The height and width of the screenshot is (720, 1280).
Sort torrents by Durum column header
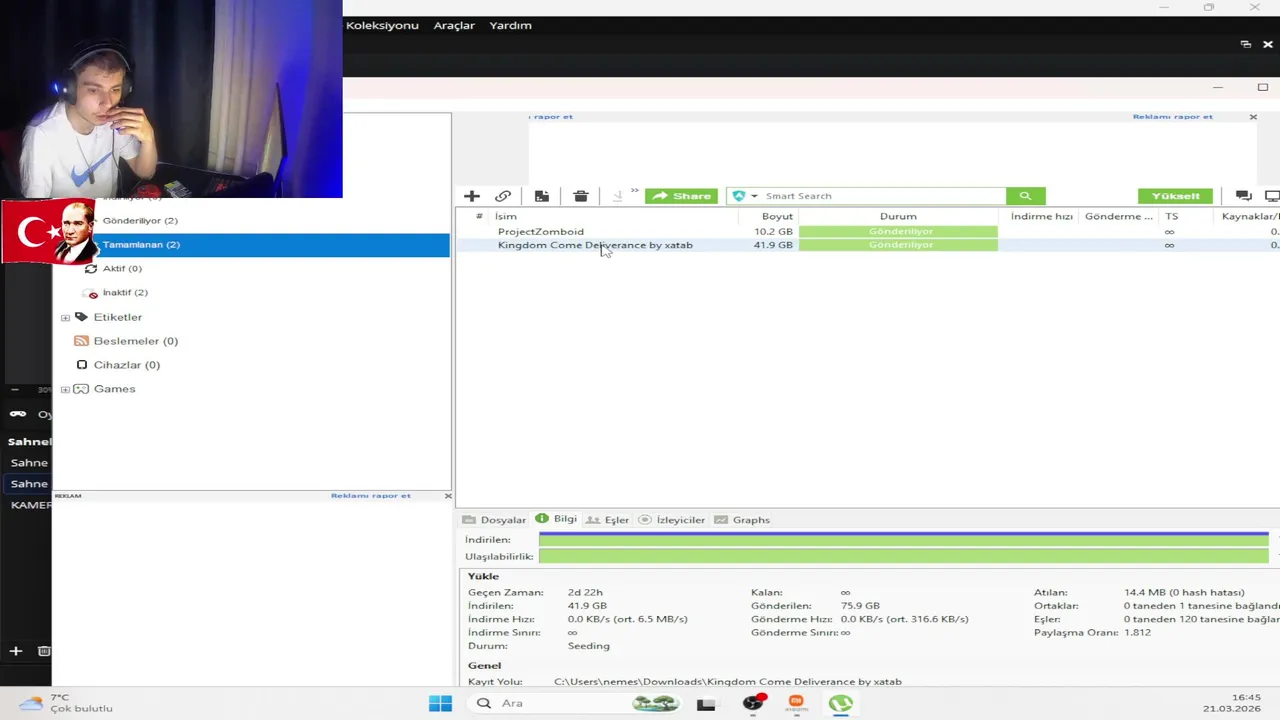click(898, 216)
